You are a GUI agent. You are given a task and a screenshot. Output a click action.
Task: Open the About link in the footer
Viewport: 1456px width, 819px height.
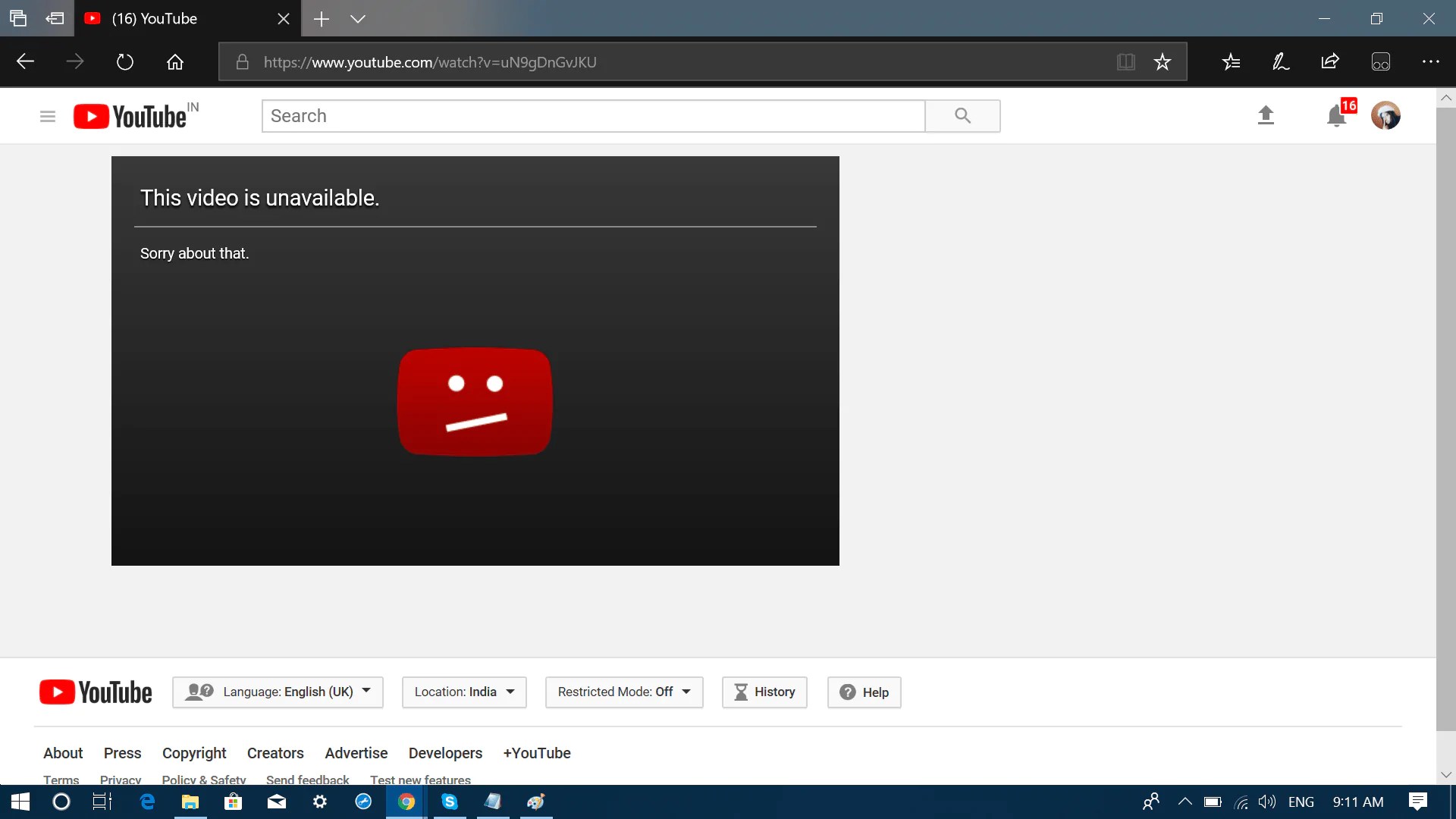coord(63,752)
